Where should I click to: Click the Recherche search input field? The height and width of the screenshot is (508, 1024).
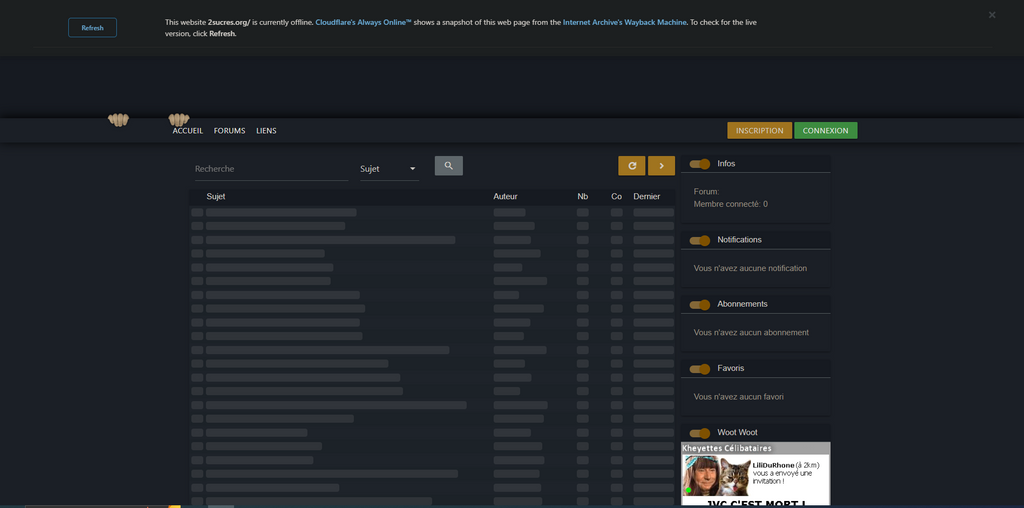pyautogui.click(x=270, y=169)
